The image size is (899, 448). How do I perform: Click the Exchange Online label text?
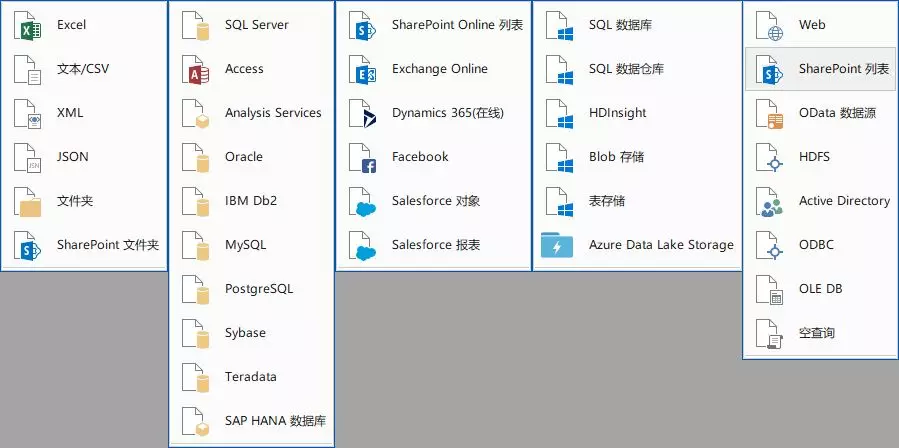[x=440, y=69]
